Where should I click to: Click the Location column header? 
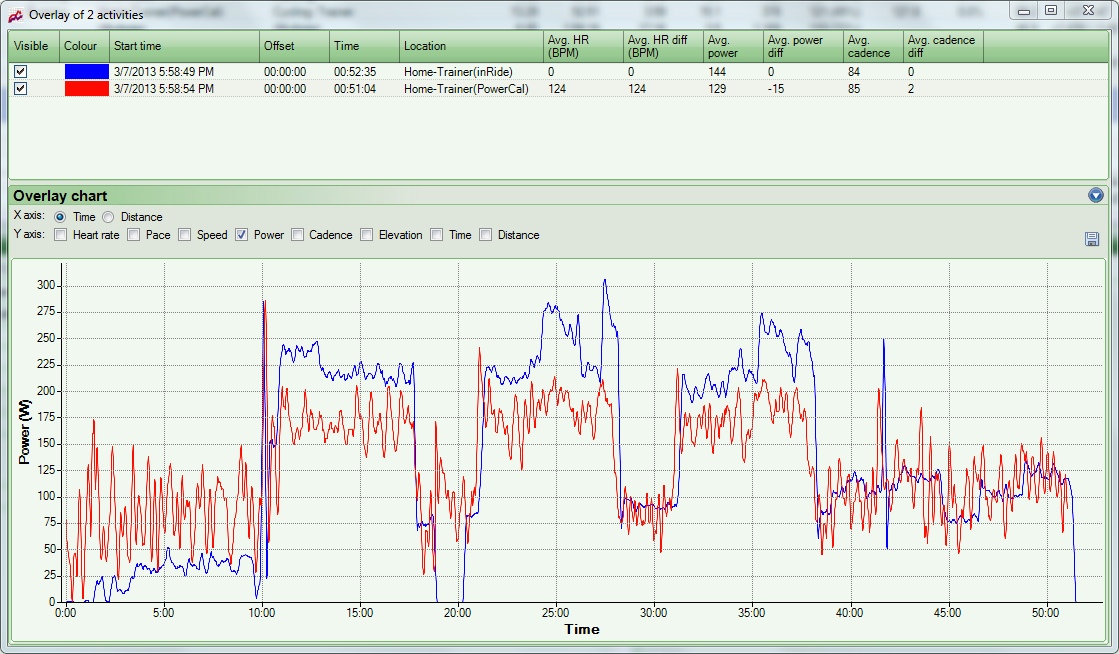pyautogui.click(x=469, y=46)
